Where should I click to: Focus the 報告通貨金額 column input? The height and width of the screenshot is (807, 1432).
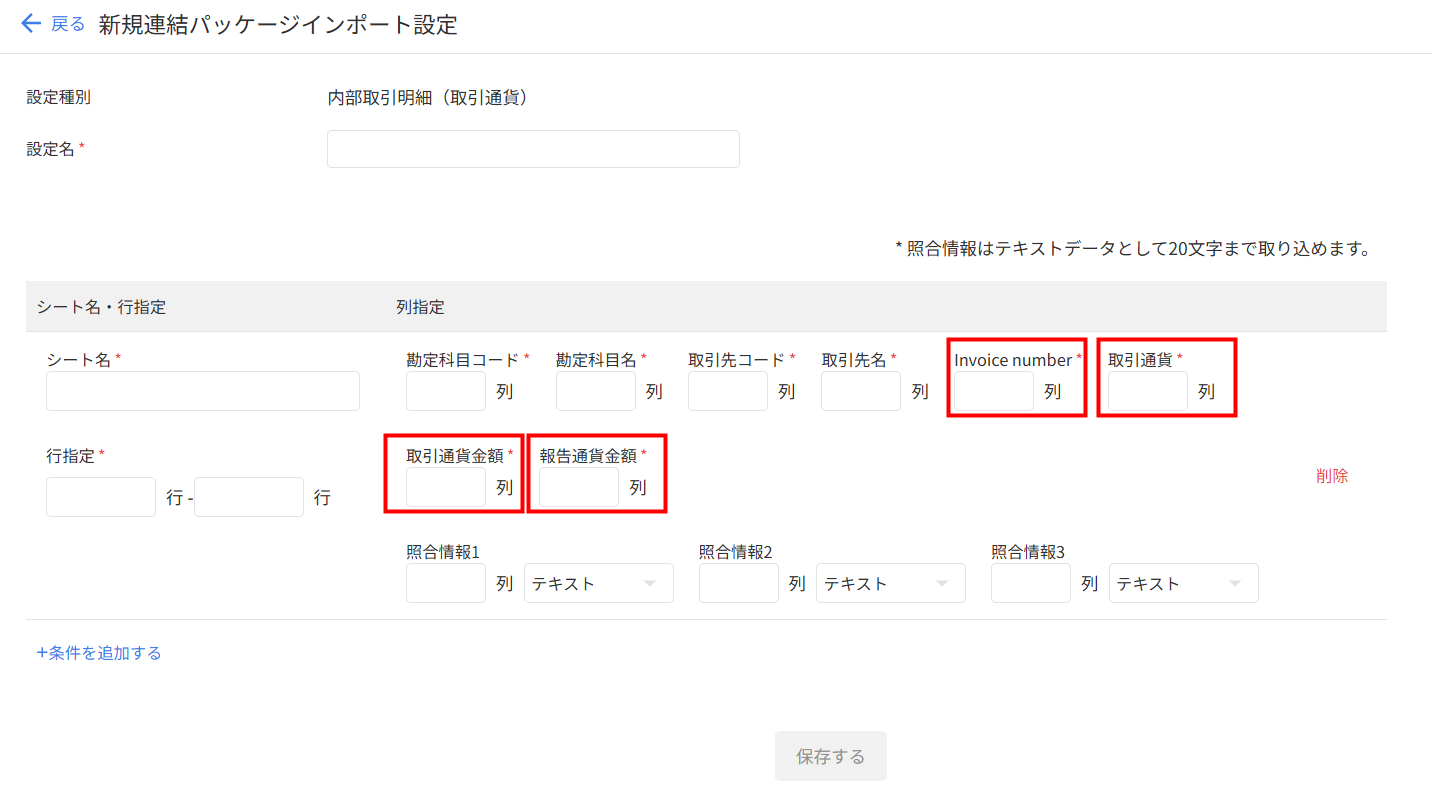pyautogui.click(x=579, y=487)
